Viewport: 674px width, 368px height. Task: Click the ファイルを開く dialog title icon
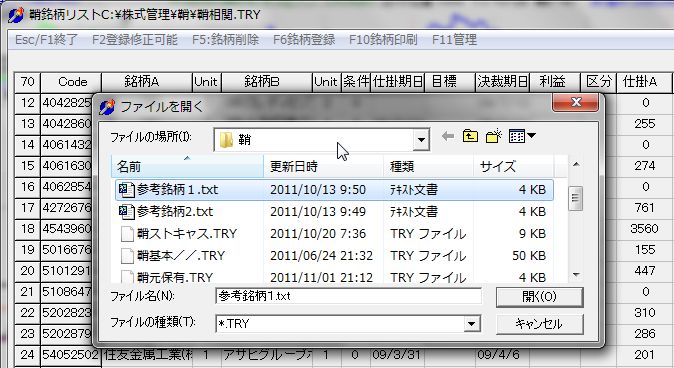[x=107, y=106]
